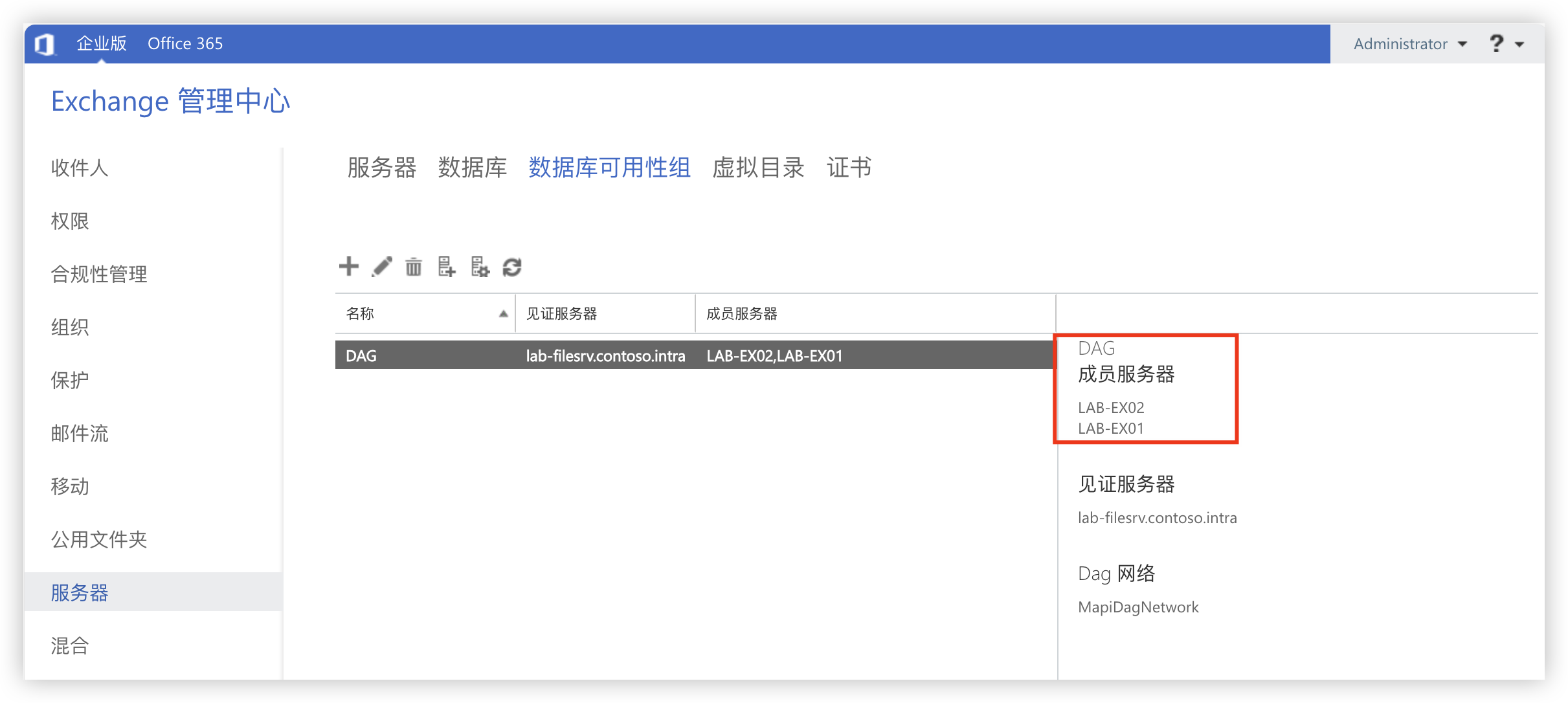Screen dimensions: 1568x703
Task: Navigate to 邮件流 section
Action: point(80,433)
